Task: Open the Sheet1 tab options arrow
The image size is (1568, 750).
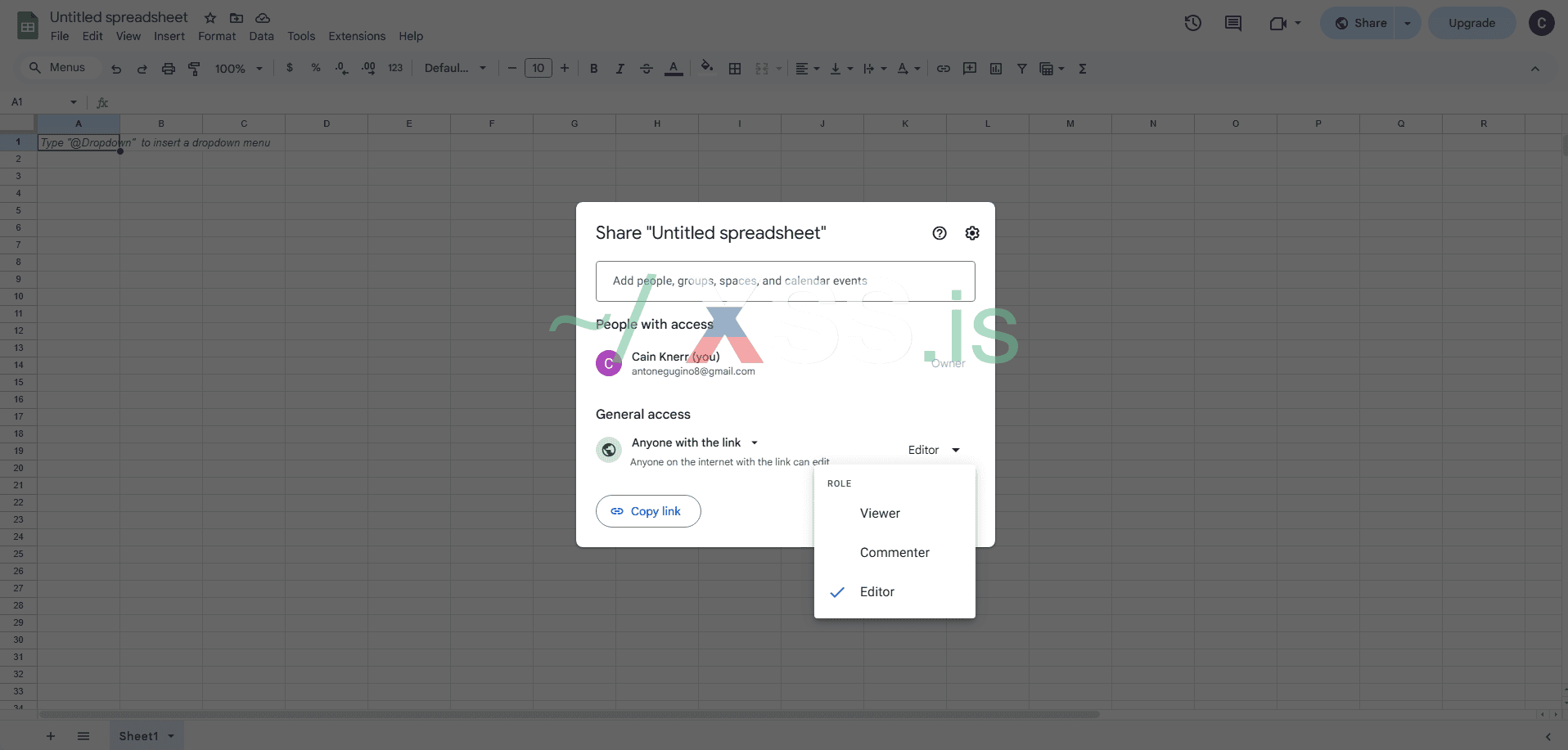Action: point(171,736)
